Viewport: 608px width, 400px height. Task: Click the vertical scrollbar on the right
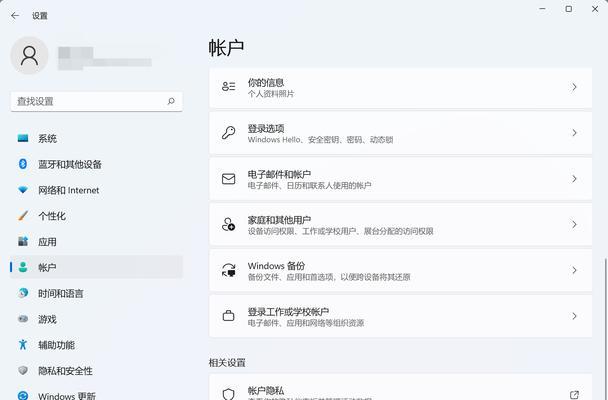605,328
